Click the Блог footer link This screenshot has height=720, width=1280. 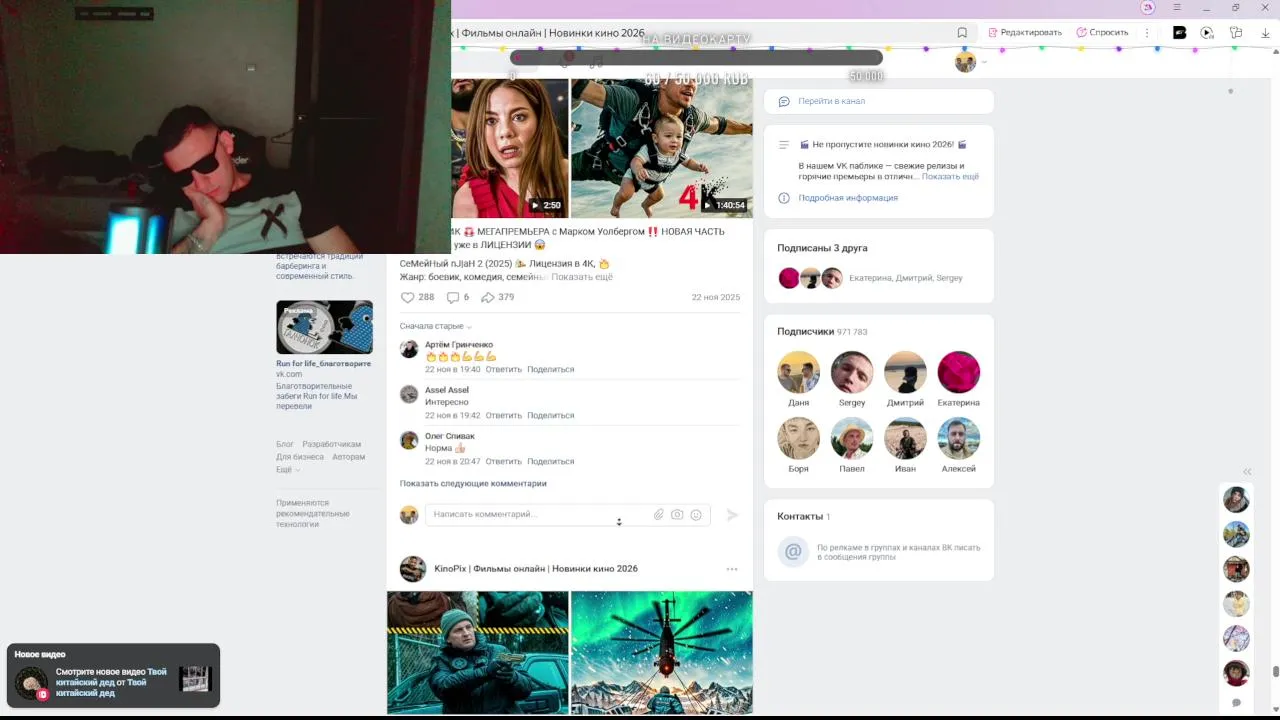pyautogui.click(x=285, y=444)
